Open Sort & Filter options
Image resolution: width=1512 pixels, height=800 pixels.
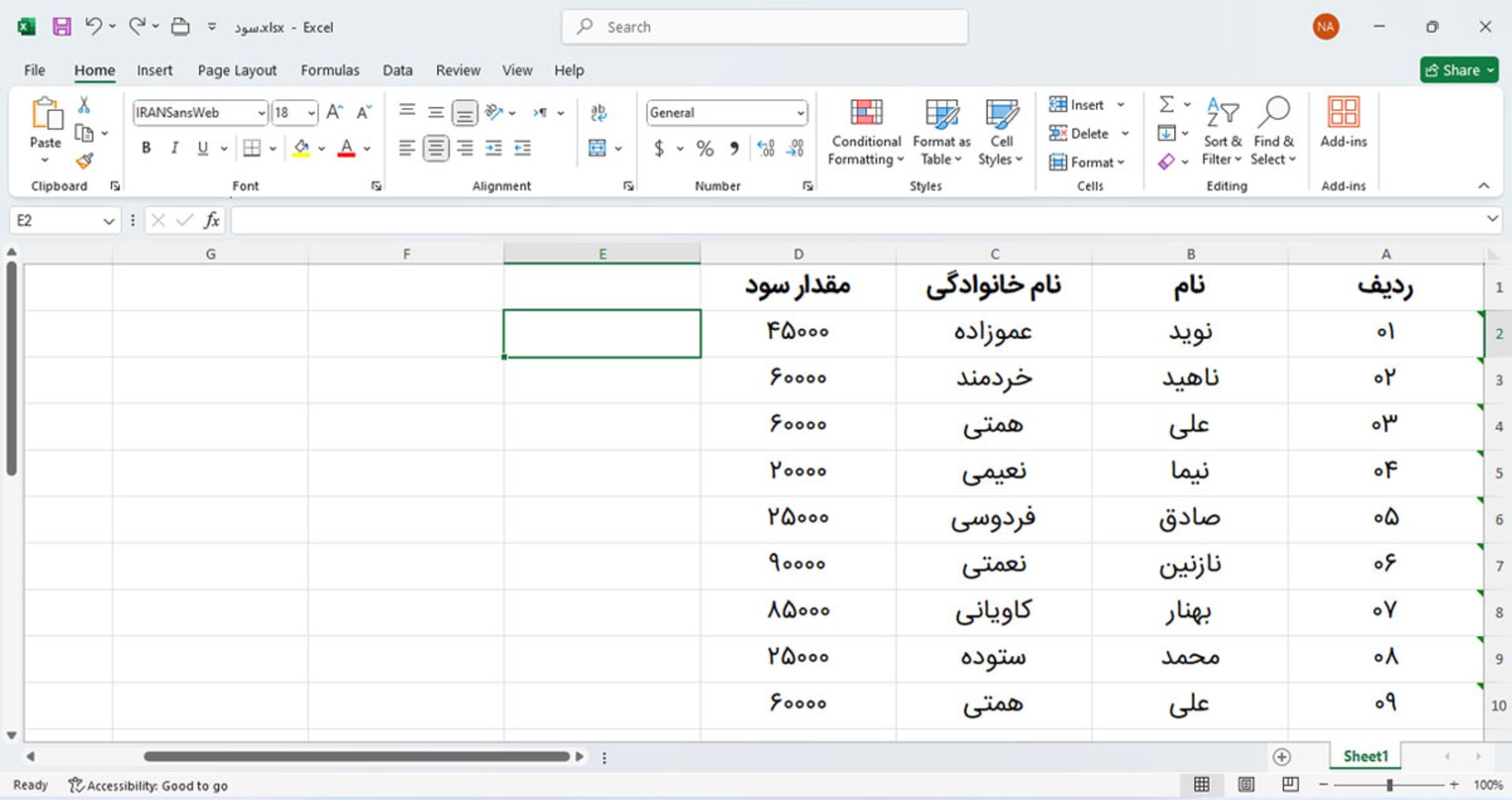[x=1221, y=132]
